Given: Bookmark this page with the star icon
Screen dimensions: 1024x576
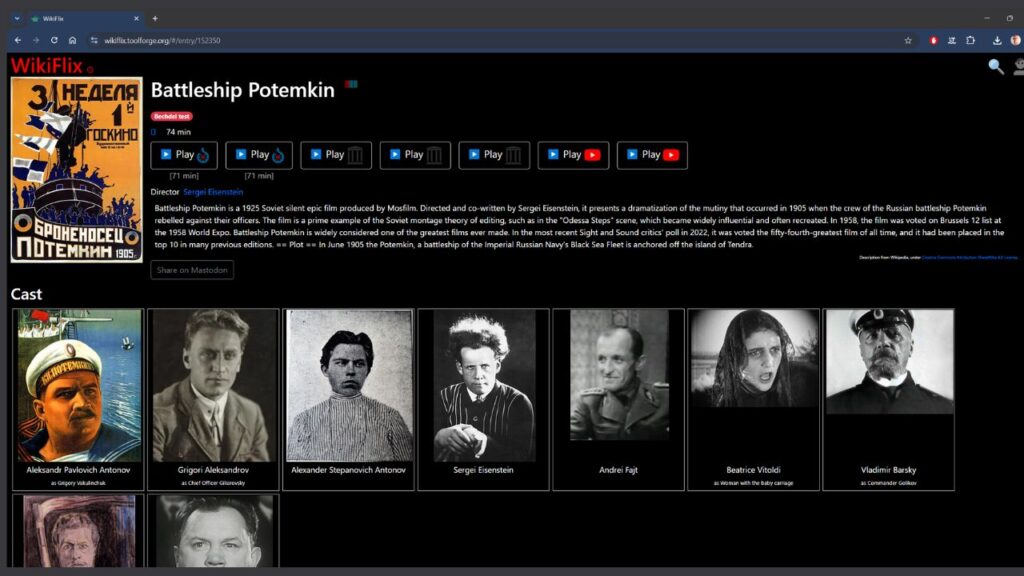Looking at the screenshot, I should [x=908, y=40].
